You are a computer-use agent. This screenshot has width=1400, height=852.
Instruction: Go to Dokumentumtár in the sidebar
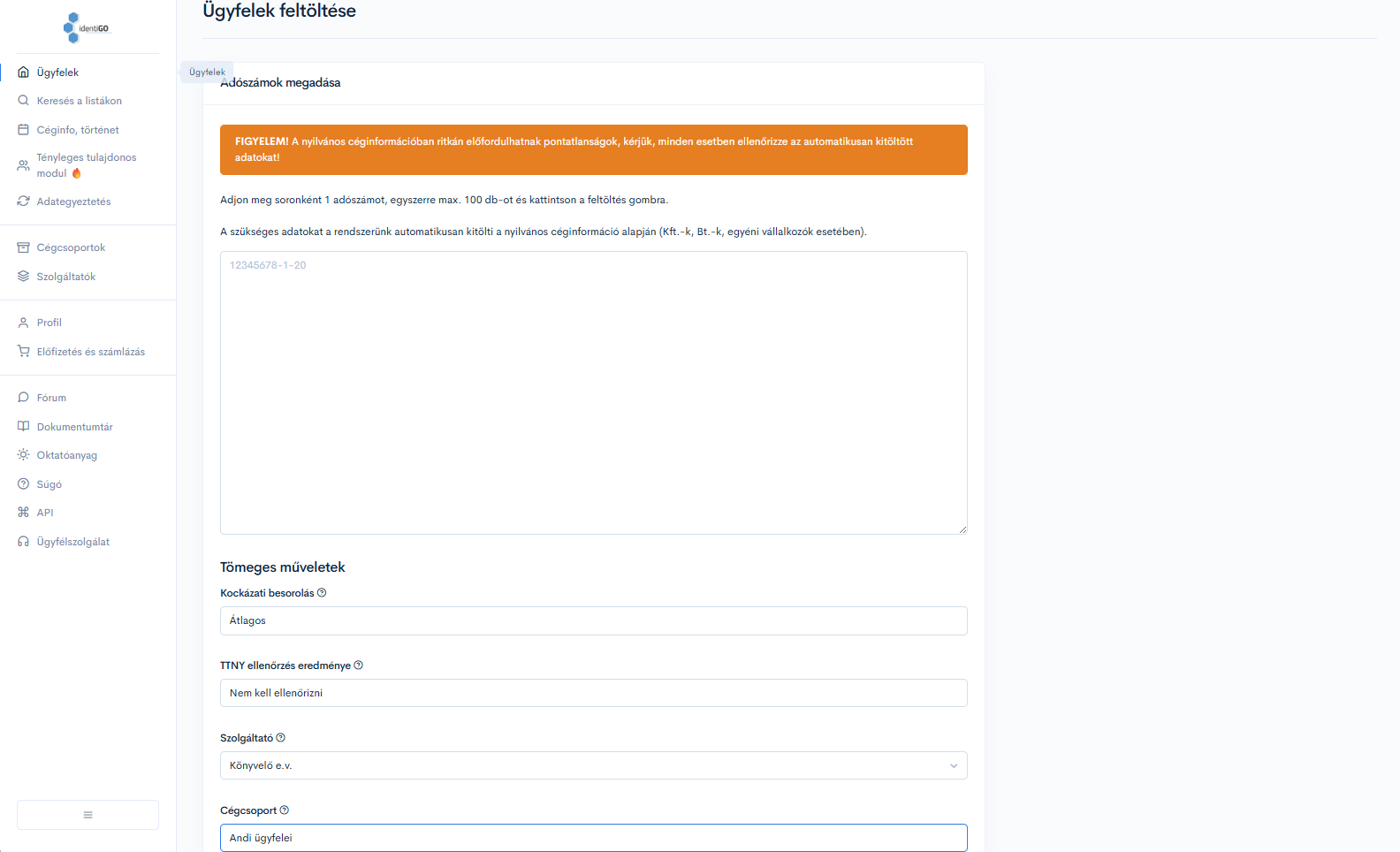(74, 427)
